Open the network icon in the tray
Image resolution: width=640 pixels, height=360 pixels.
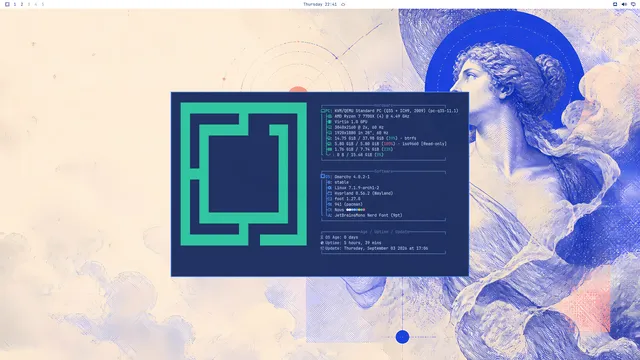pyautogui.click(x=615, y=4)
